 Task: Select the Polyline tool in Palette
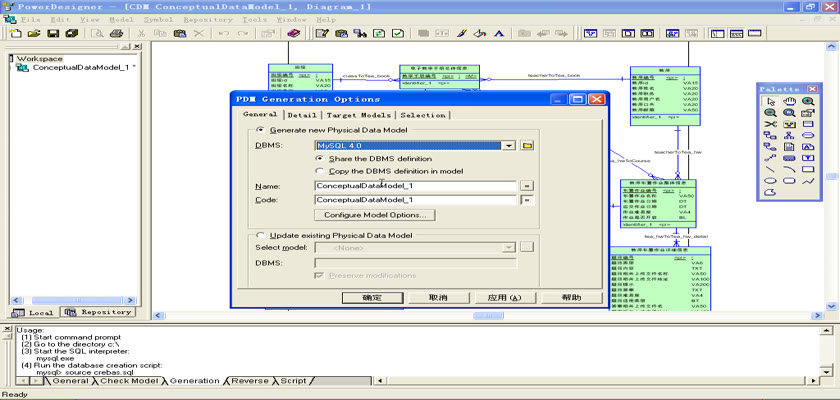click(x=808, y=180)
